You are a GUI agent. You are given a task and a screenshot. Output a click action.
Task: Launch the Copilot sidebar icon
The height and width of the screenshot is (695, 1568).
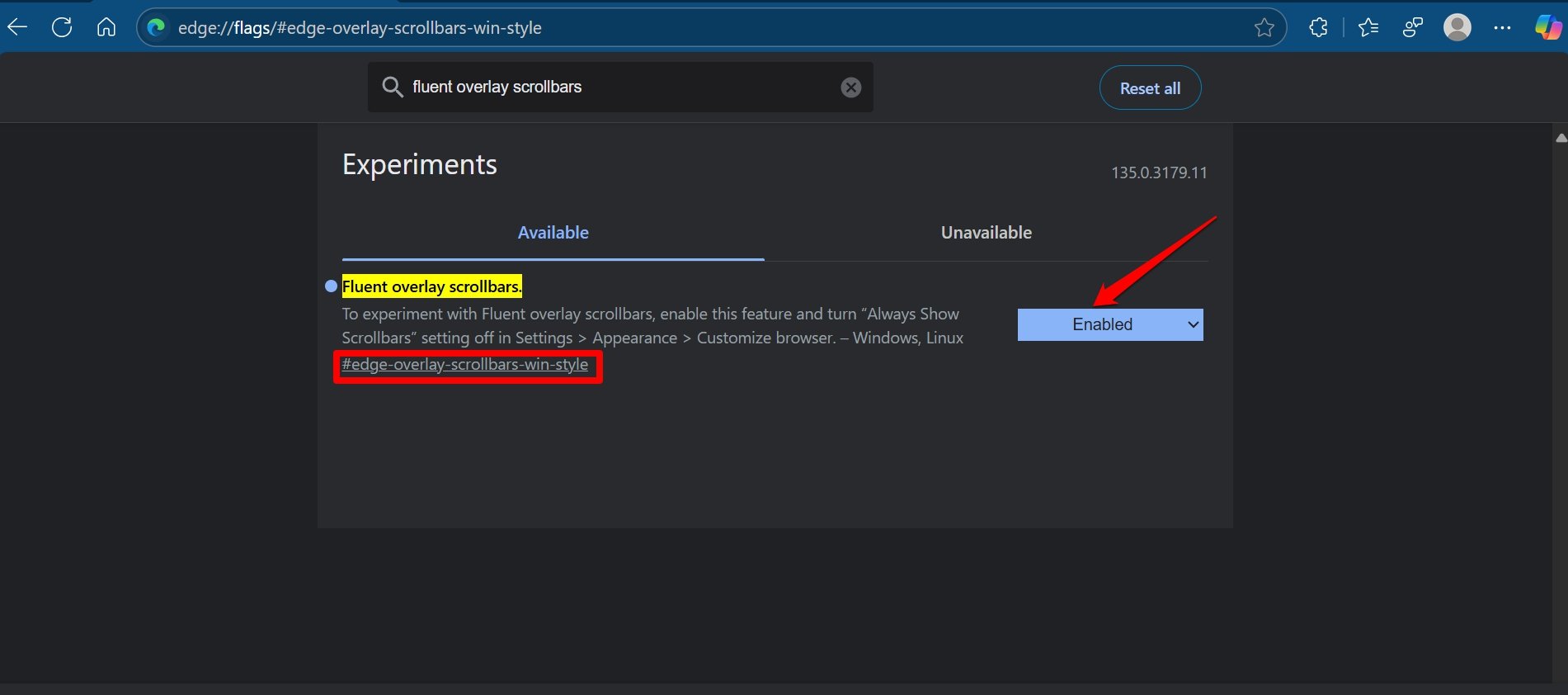tap(1547, 27)
